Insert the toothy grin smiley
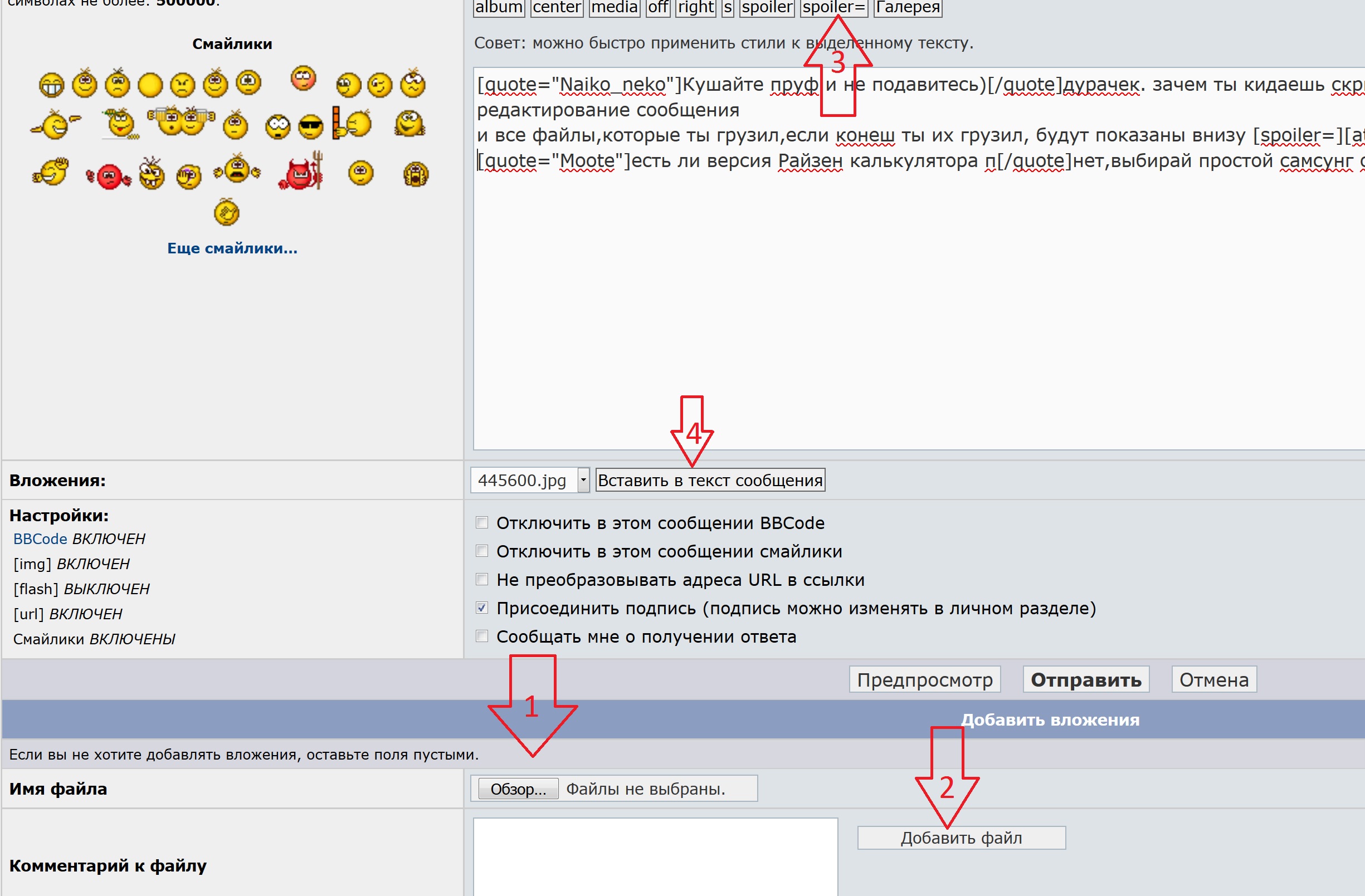 [x=51, y=86]
